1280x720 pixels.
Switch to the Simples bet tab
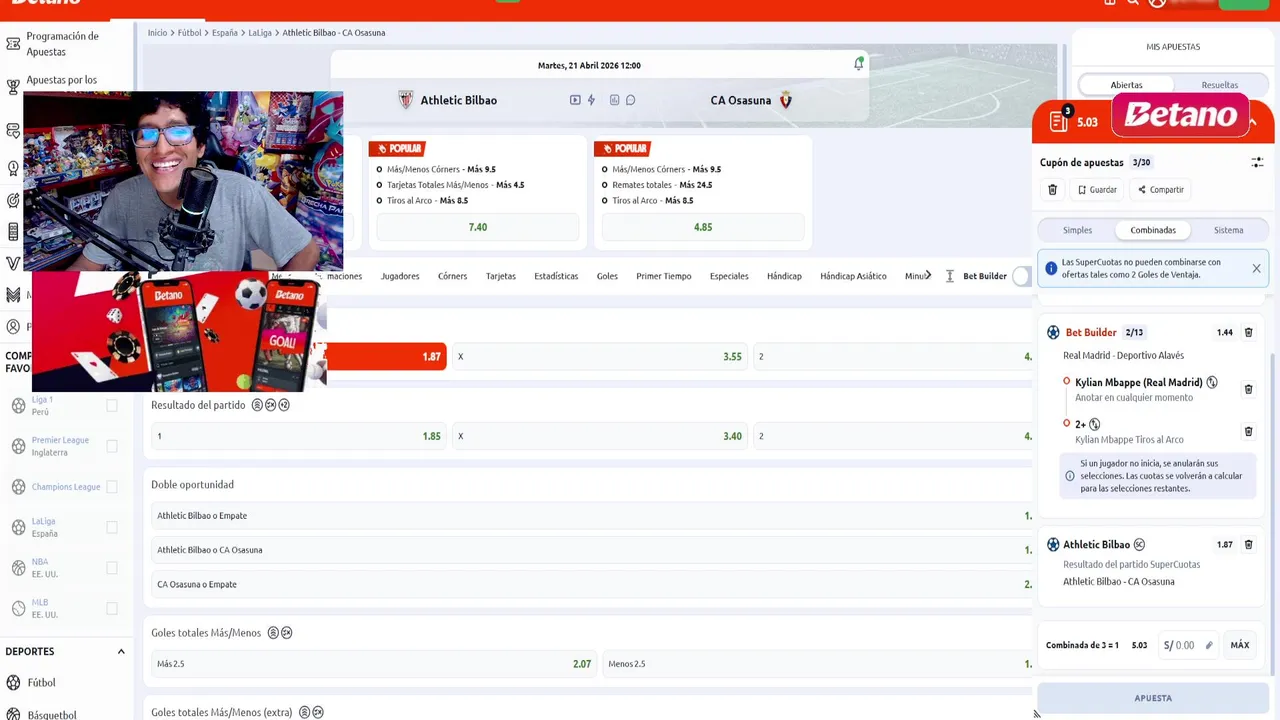[x=1077, y=230]
